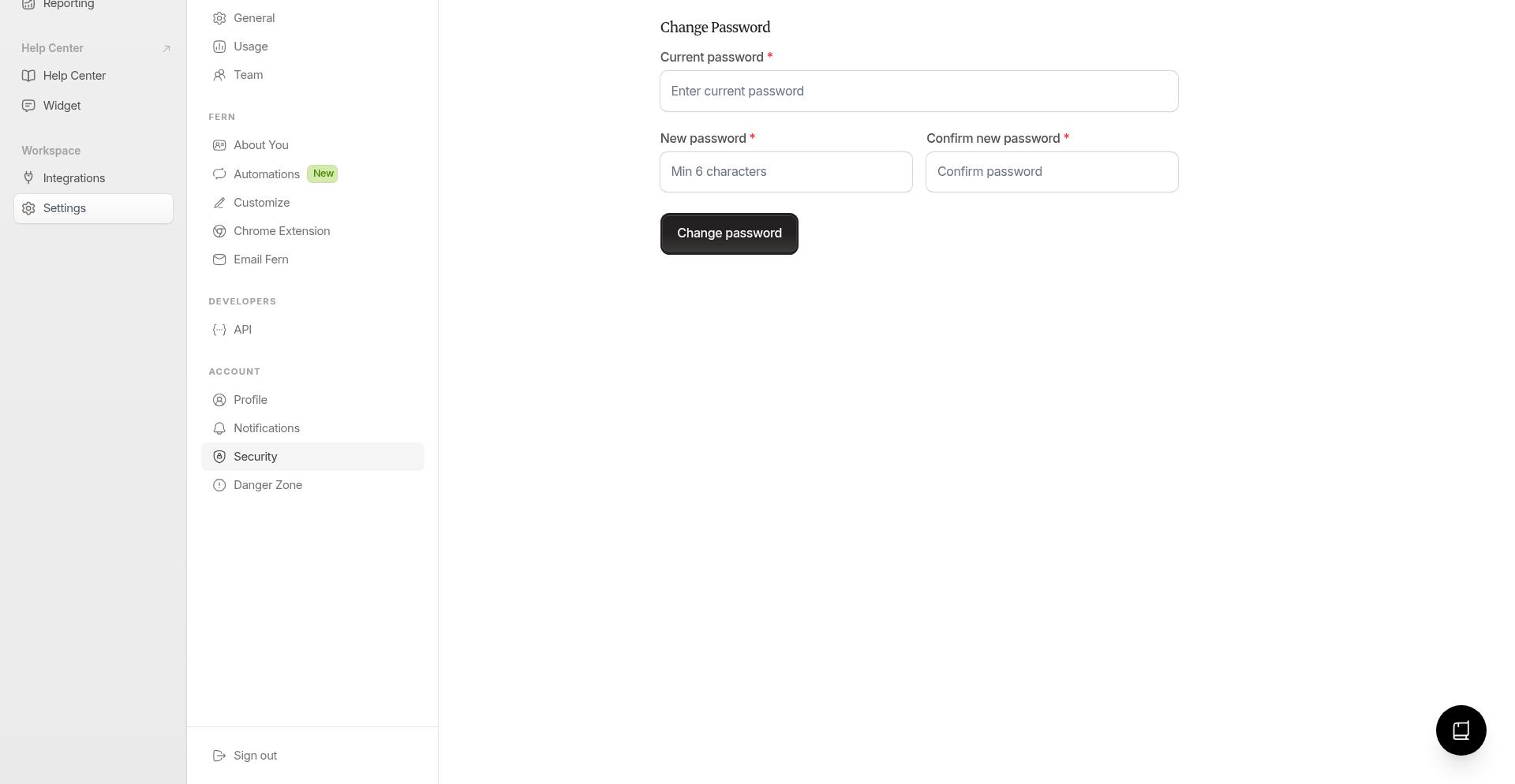Switch to the Security settings section

click(x=255, y=457)
